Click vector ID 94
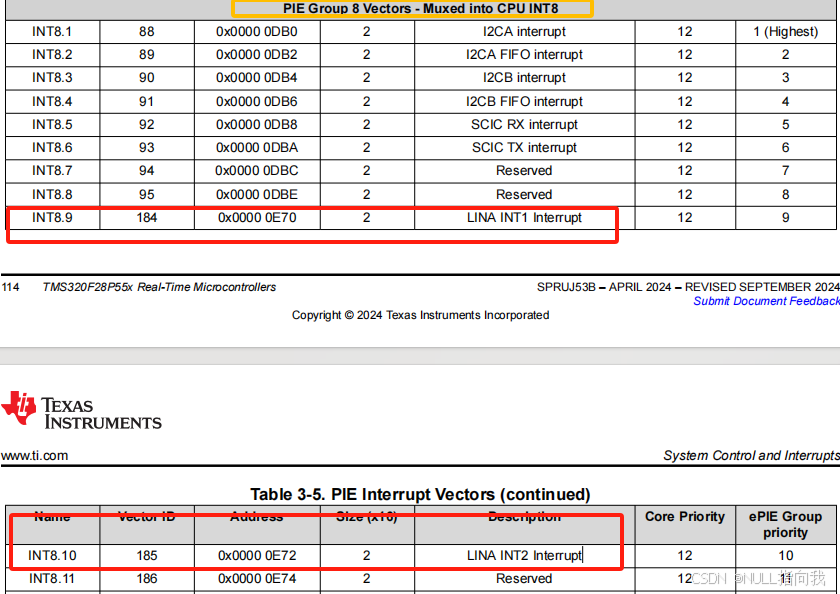Image resolution: width=840 pixels, height=594 pixels. (146, 170)
